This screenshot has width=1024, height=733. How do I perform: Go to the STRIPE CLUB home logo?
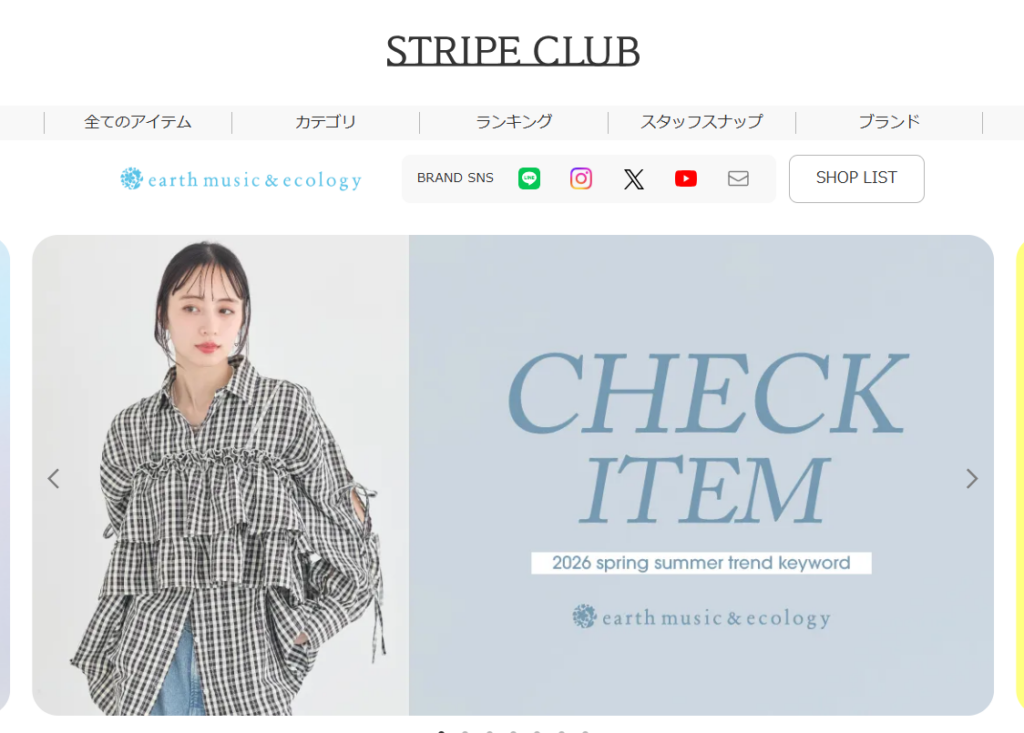click(x=513, y=50)
